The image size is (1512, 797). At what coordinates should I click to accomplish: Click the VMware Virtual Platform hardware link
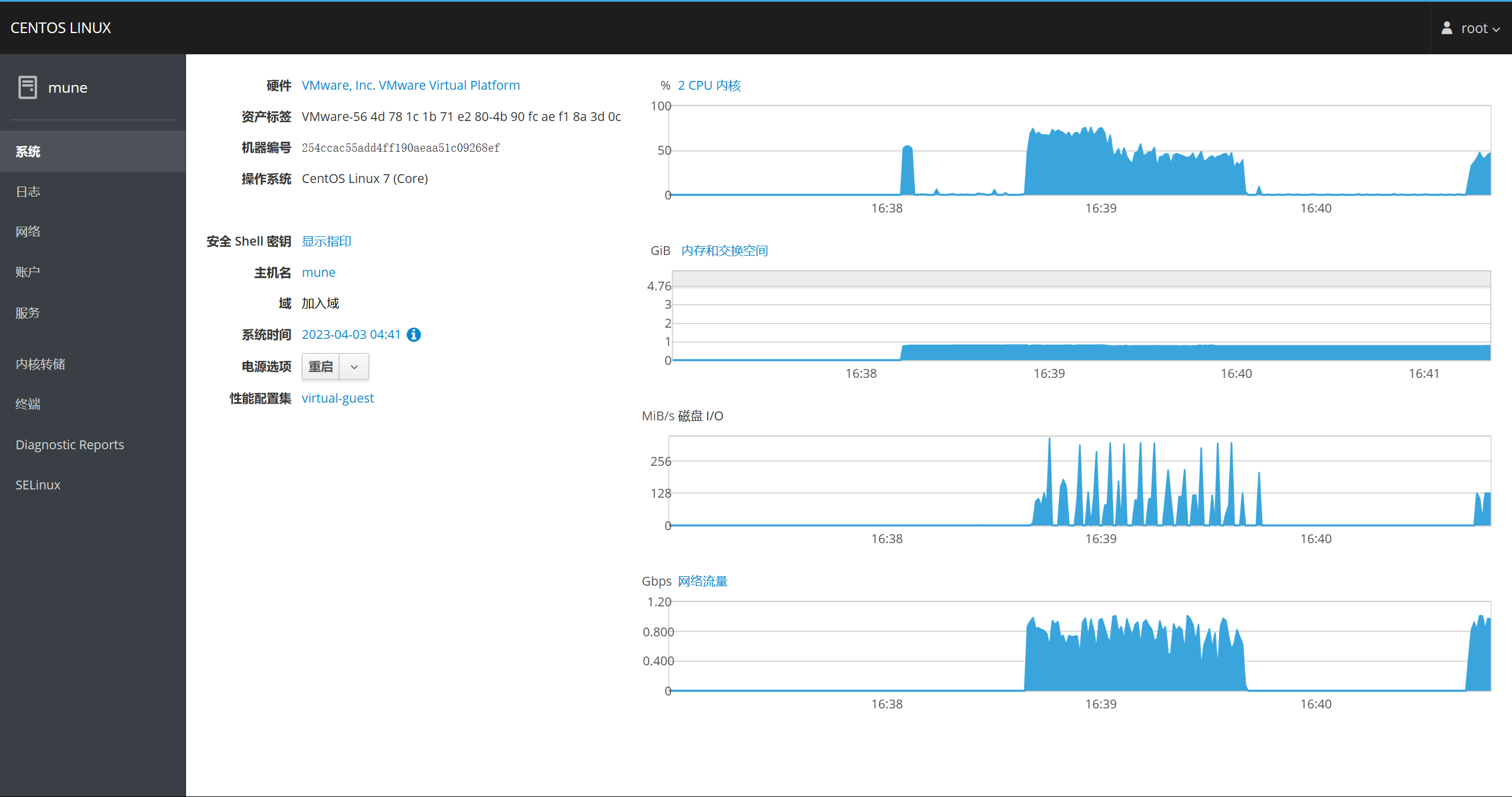point(410,85)
